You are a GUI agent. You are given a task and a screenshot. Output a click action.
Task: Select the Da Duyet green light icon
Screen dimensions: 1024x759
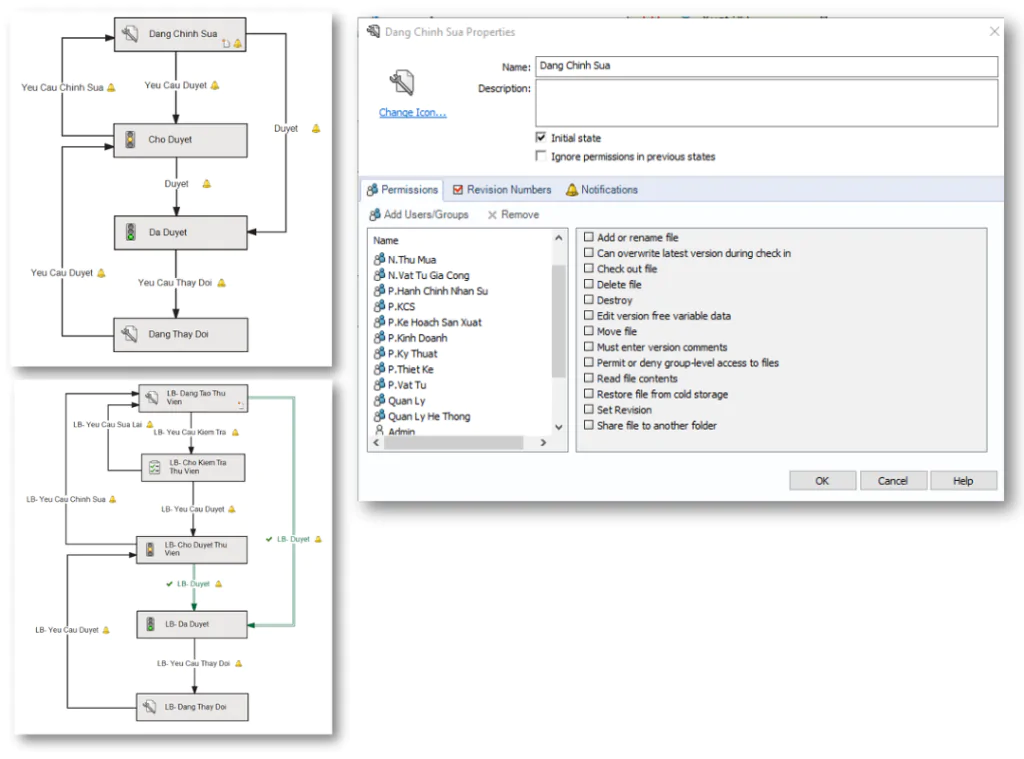click(131, 232)
